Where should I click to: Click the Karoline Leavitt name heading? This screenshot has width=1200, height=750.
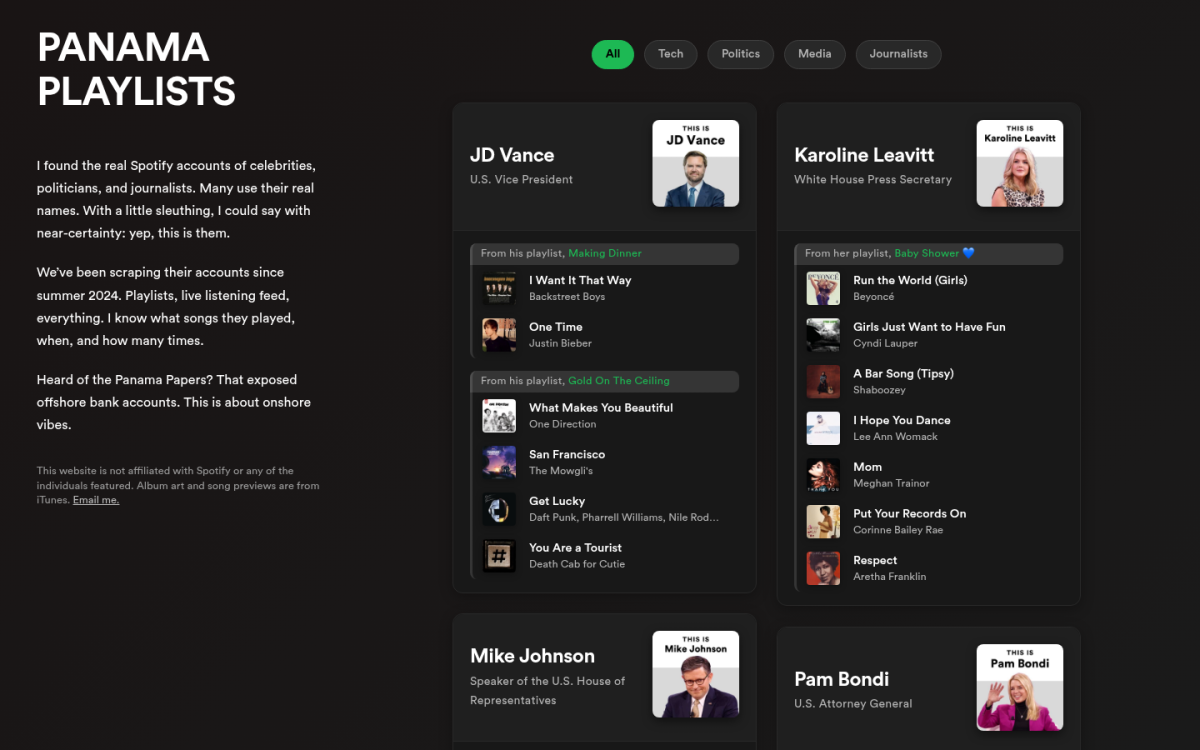pos(864,155)
